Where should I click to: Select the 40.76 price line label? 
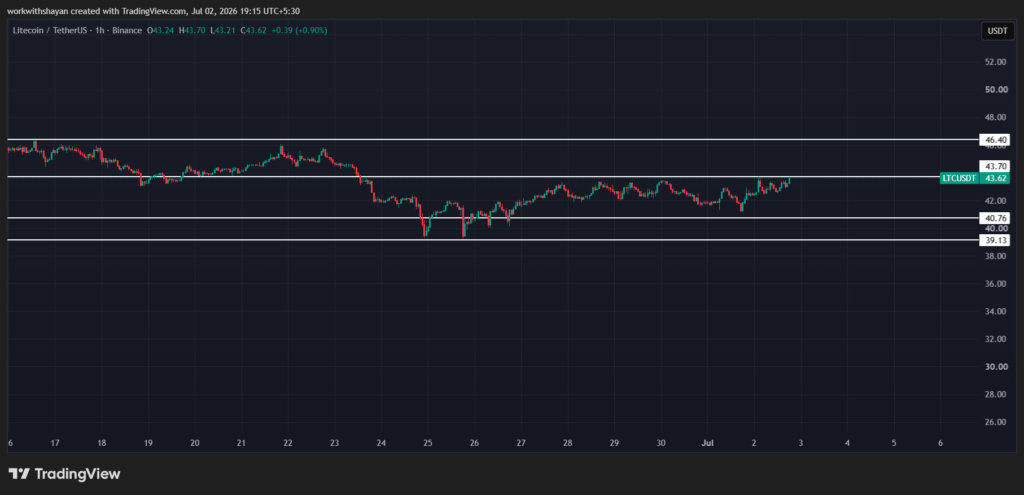pyautogui.click(x=995, y=218)
